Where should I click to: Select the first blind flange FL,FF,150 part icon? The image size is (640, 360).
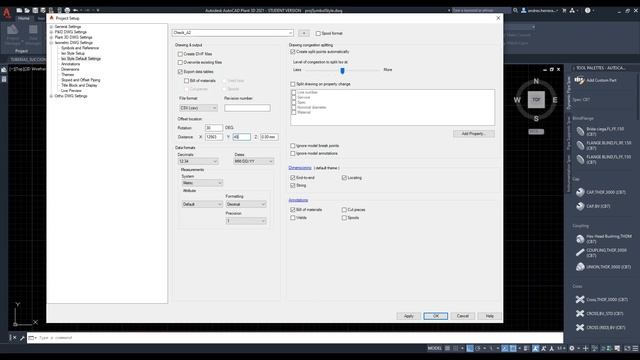coord(580,131)
